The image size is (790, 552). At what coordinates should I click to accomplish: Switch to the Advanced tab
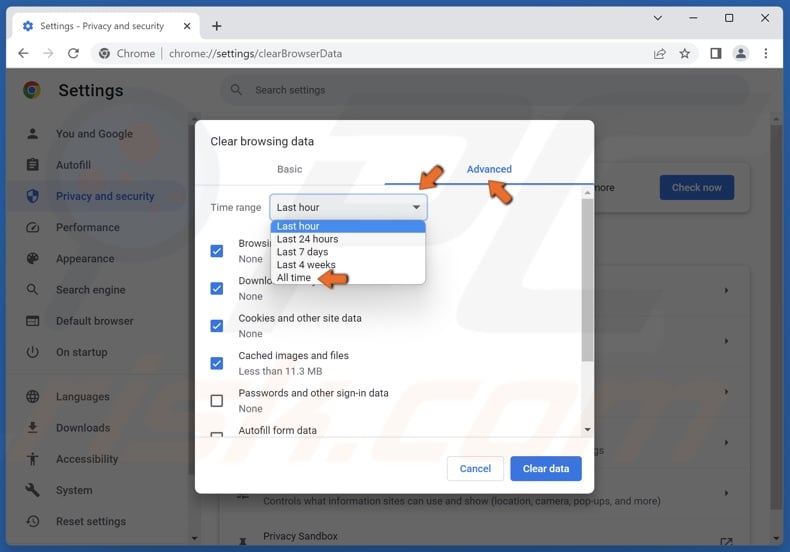489,169
